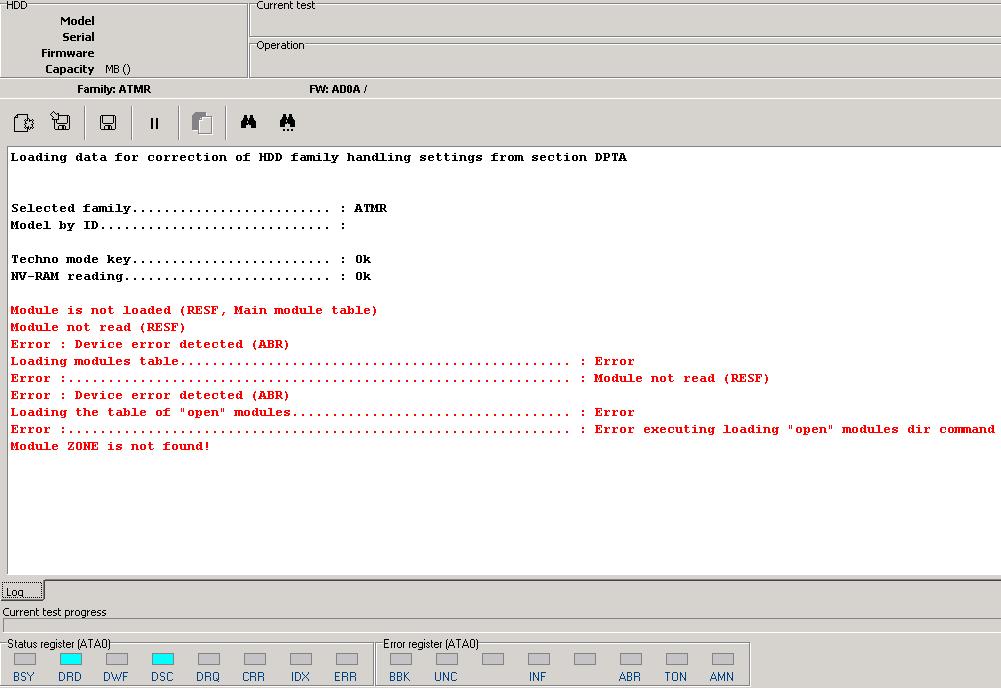
Task: Click the Operation group box title
Action: (280, 45)
